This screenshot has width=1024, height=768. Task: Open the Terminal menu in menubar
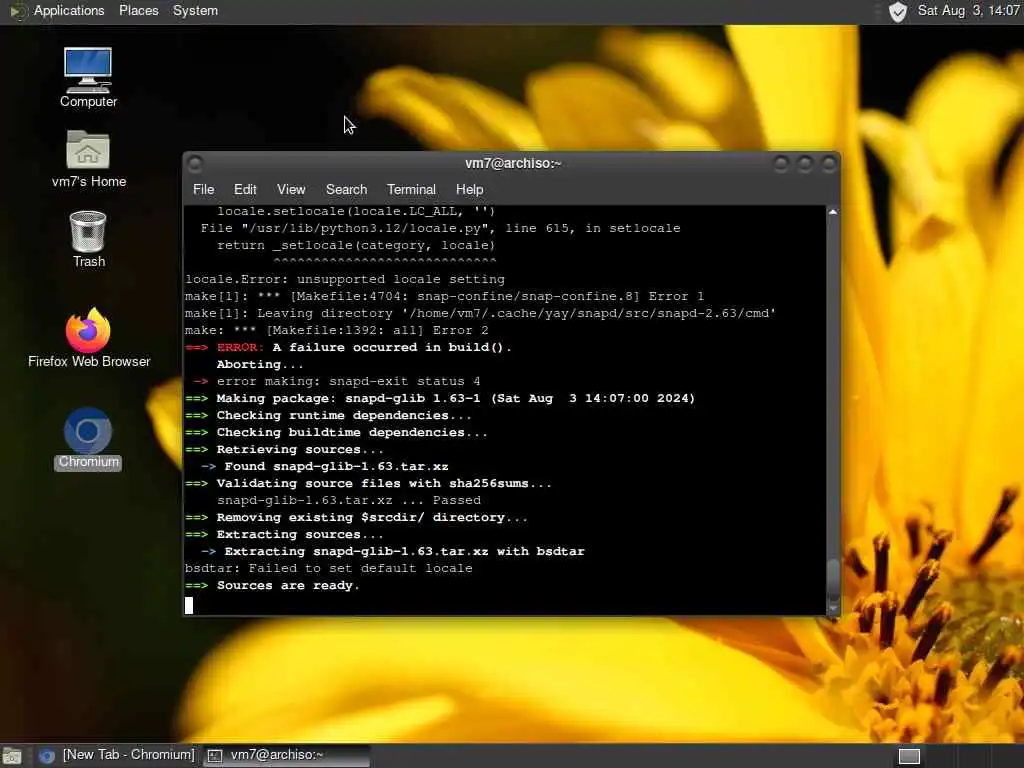click(411, 189)
